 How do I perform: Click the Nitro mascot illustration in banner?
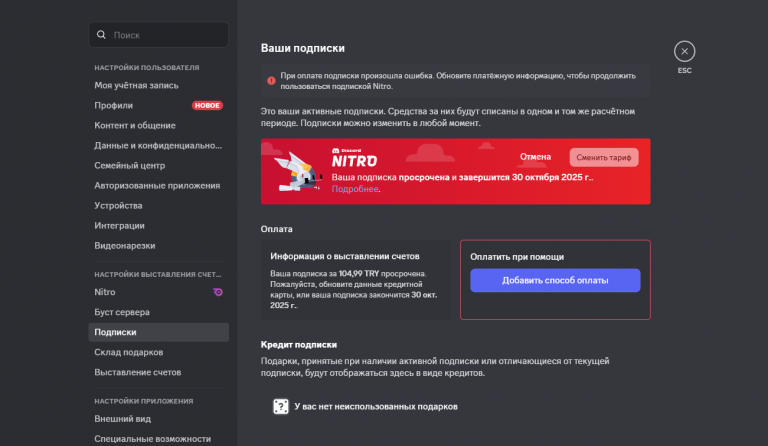click(298, 171)
